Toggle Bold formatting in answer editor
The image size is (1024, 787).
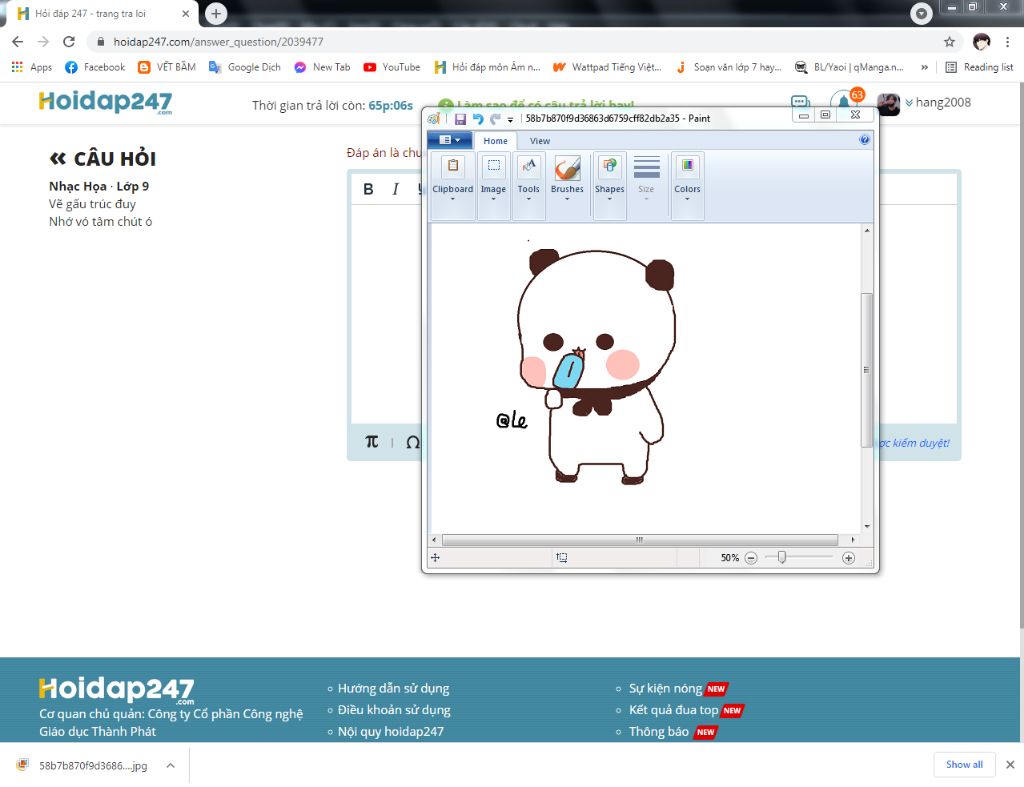[368, 189]
